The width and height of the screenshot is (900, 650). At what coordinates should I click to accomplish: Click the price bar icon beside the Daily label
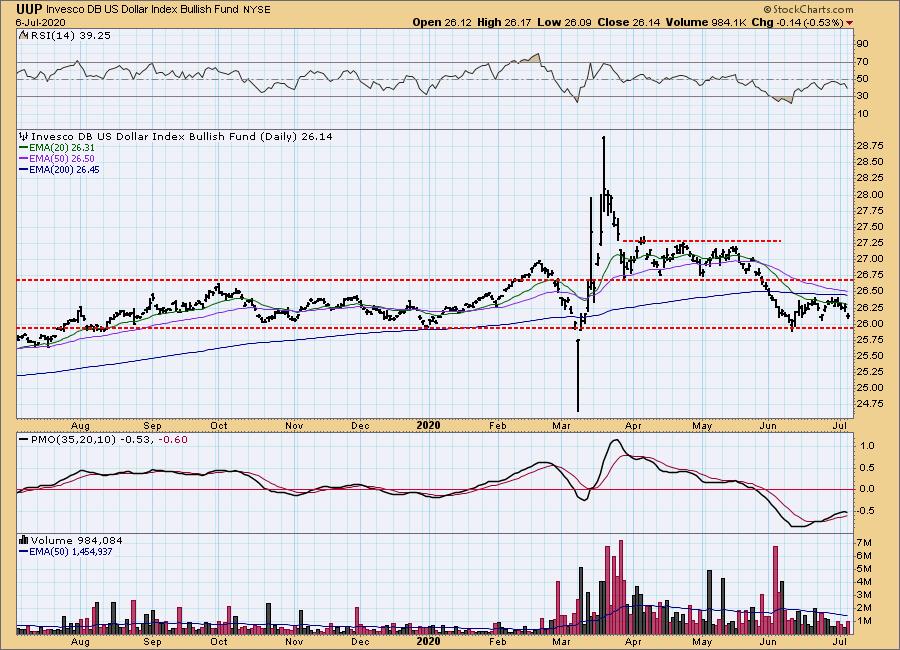click(24, 137)
